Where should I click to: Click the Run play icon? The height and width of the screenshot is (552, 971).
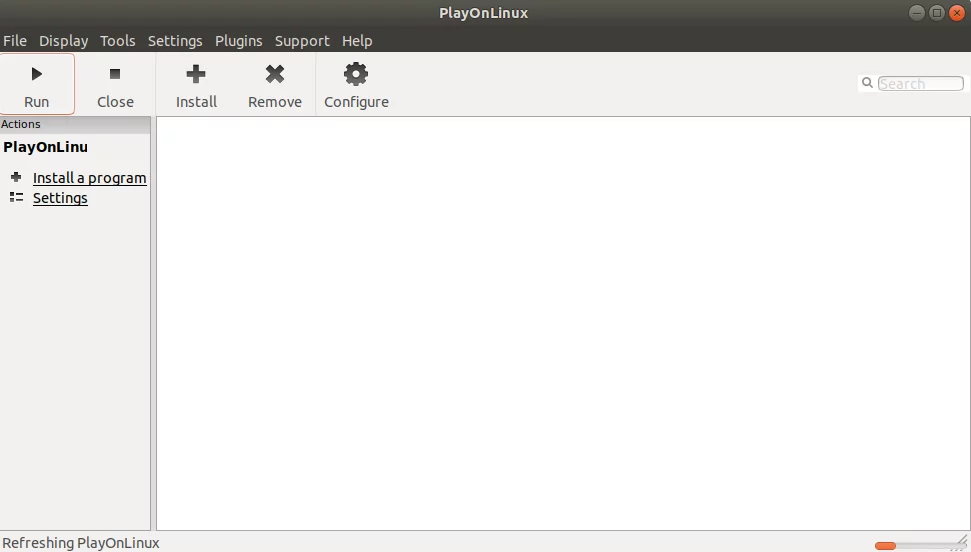pos(37,74)
